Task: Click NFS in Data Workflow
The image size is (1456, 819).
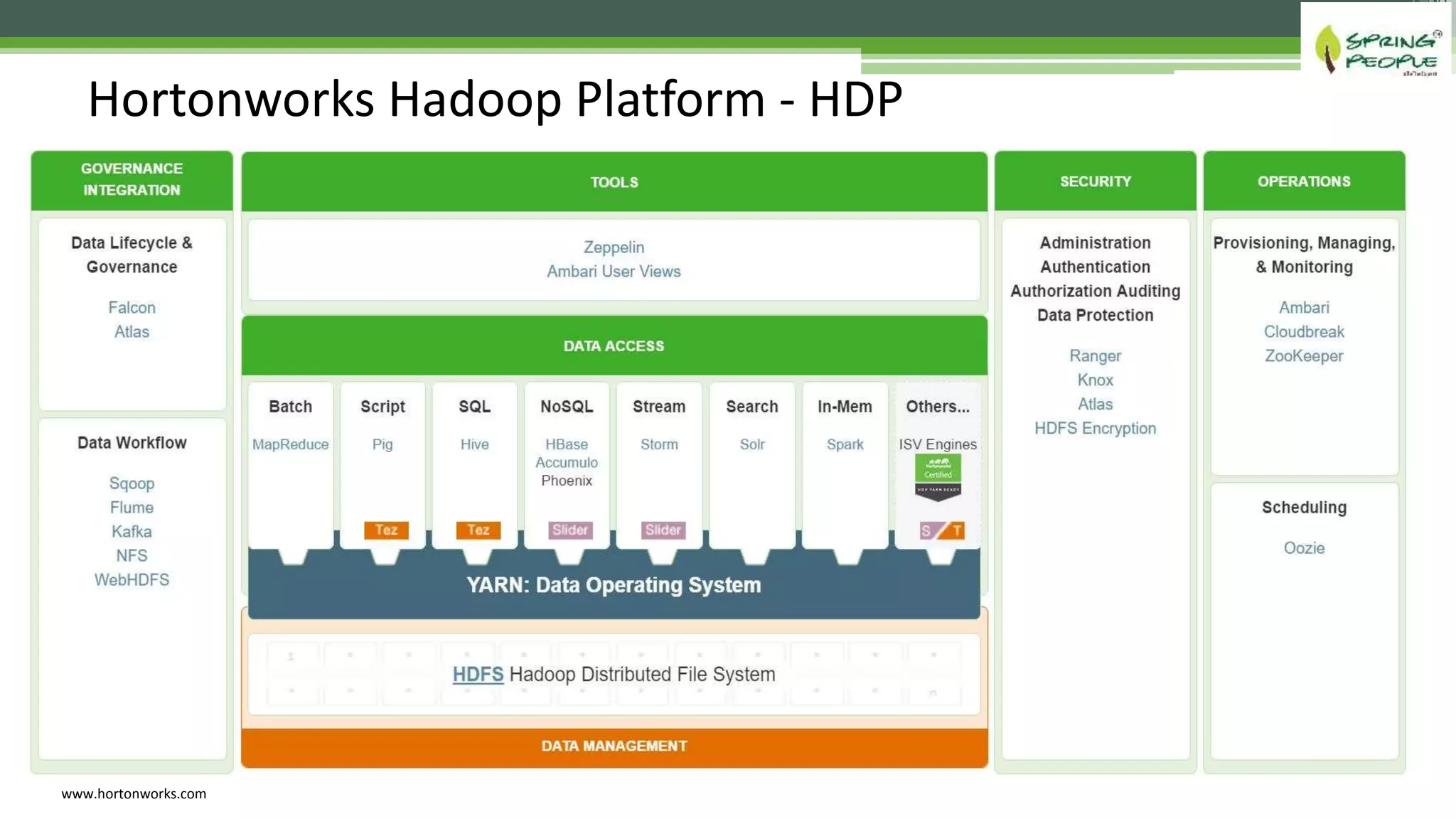Action: [132, 556]
